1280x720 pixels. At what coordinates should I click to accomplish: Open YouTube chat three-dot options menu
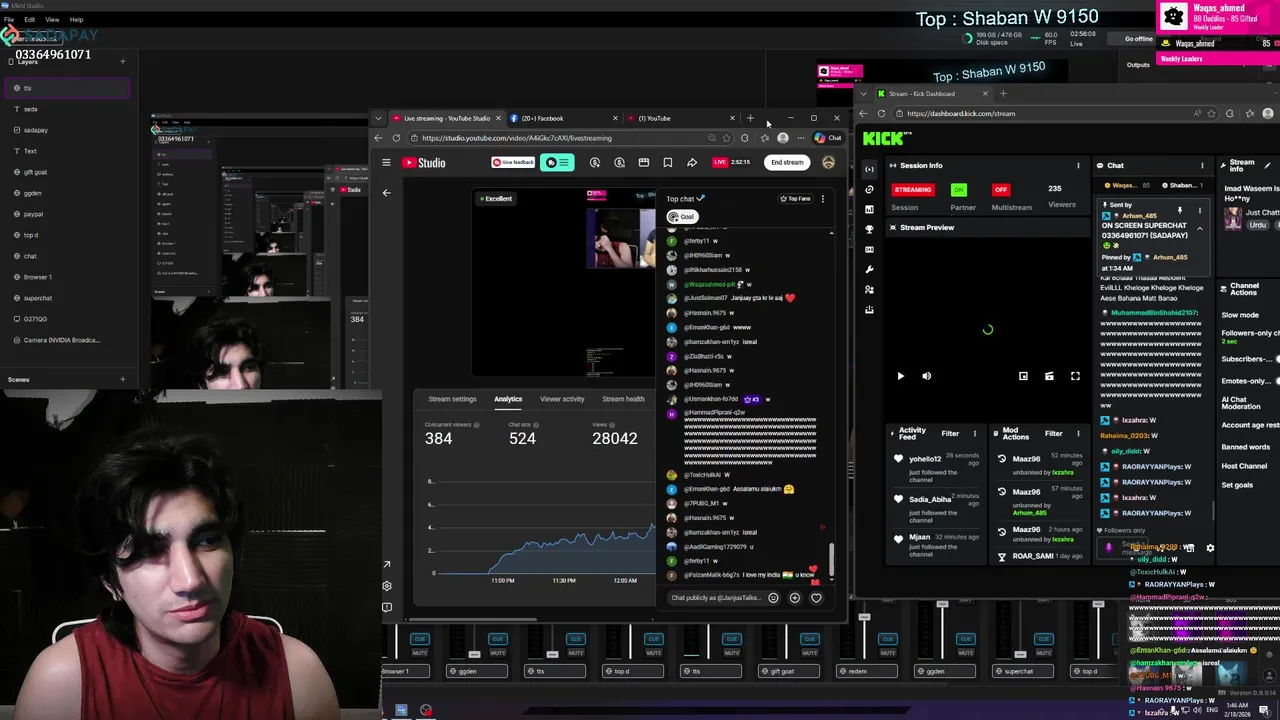(823, 198)
